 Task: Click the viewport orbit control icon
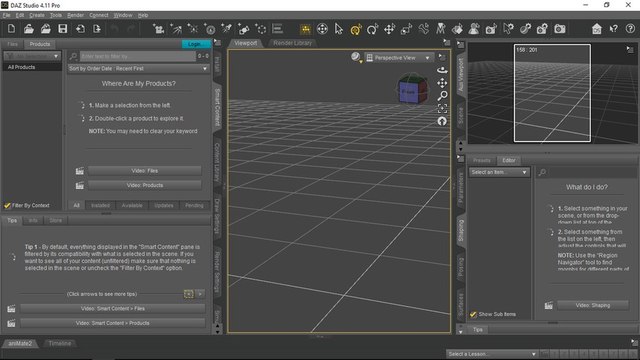pos(442,70)
